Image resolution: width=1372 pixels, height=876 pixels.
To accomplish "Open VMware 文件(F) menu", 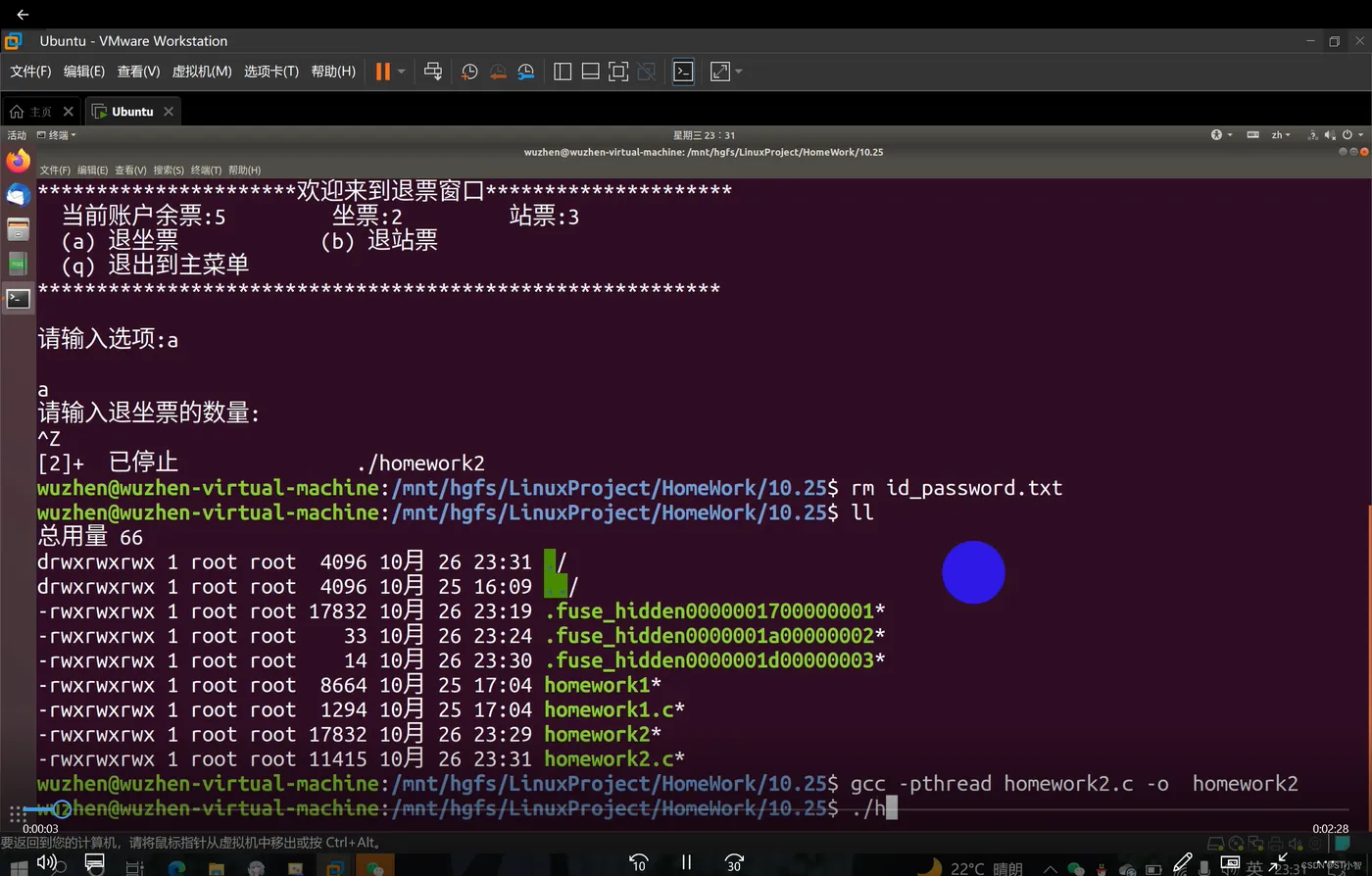I will point(30,72).
